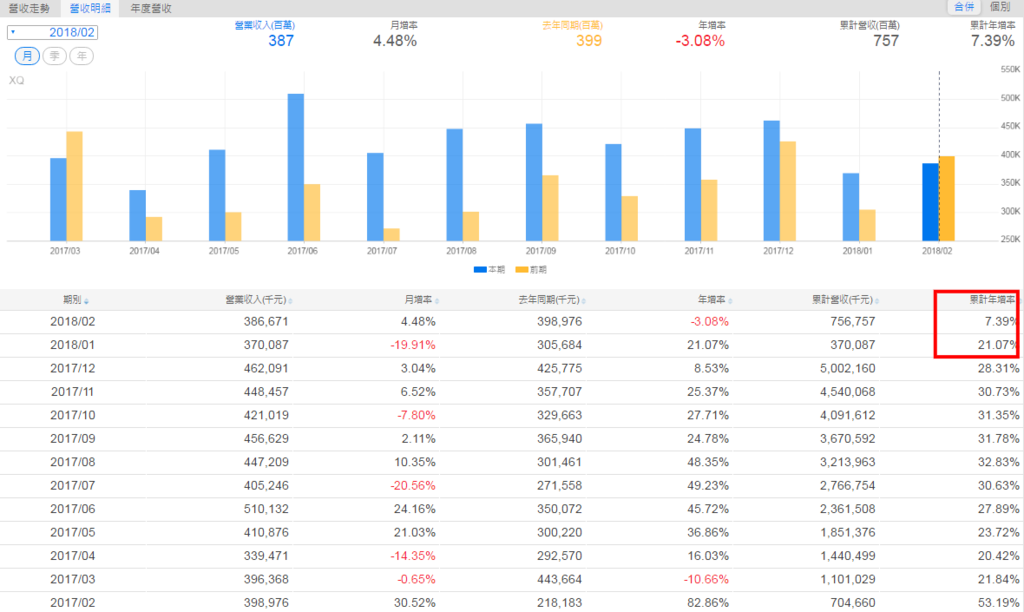Switch to 個別 individual view

click(1000, 7)
